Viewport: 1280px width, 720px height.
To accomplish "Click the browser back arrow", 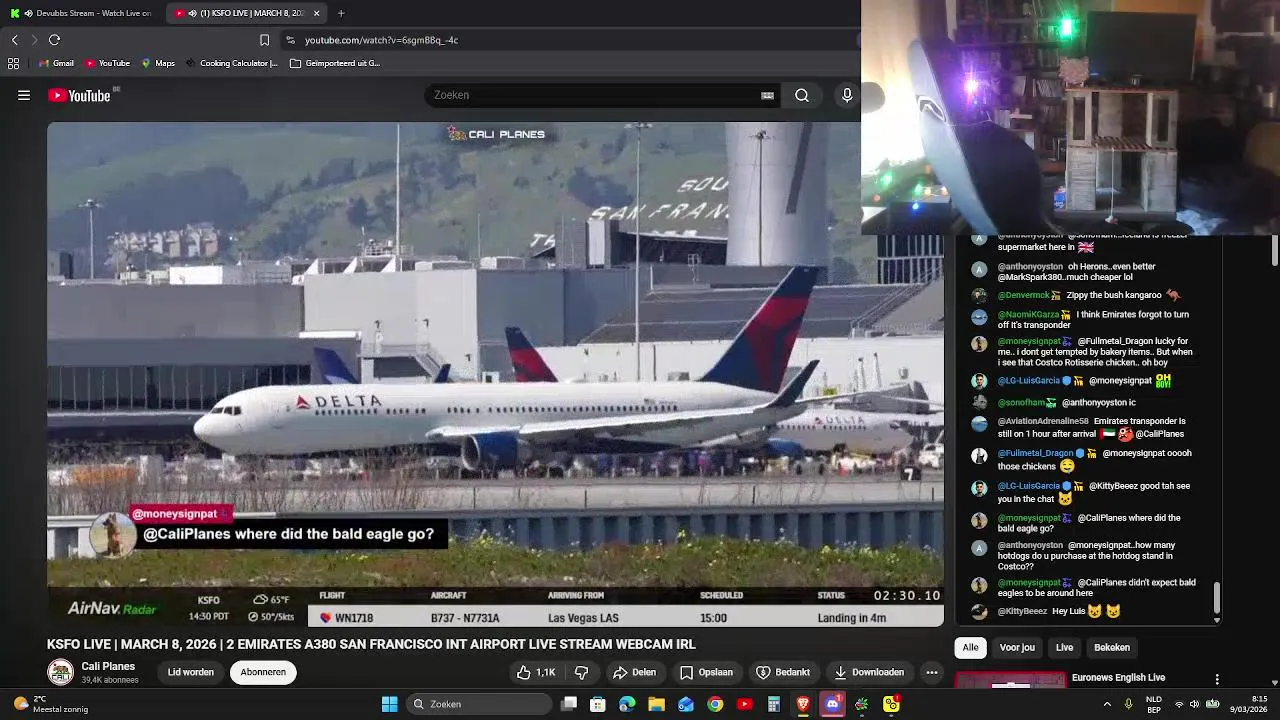I will coord(14,40).
